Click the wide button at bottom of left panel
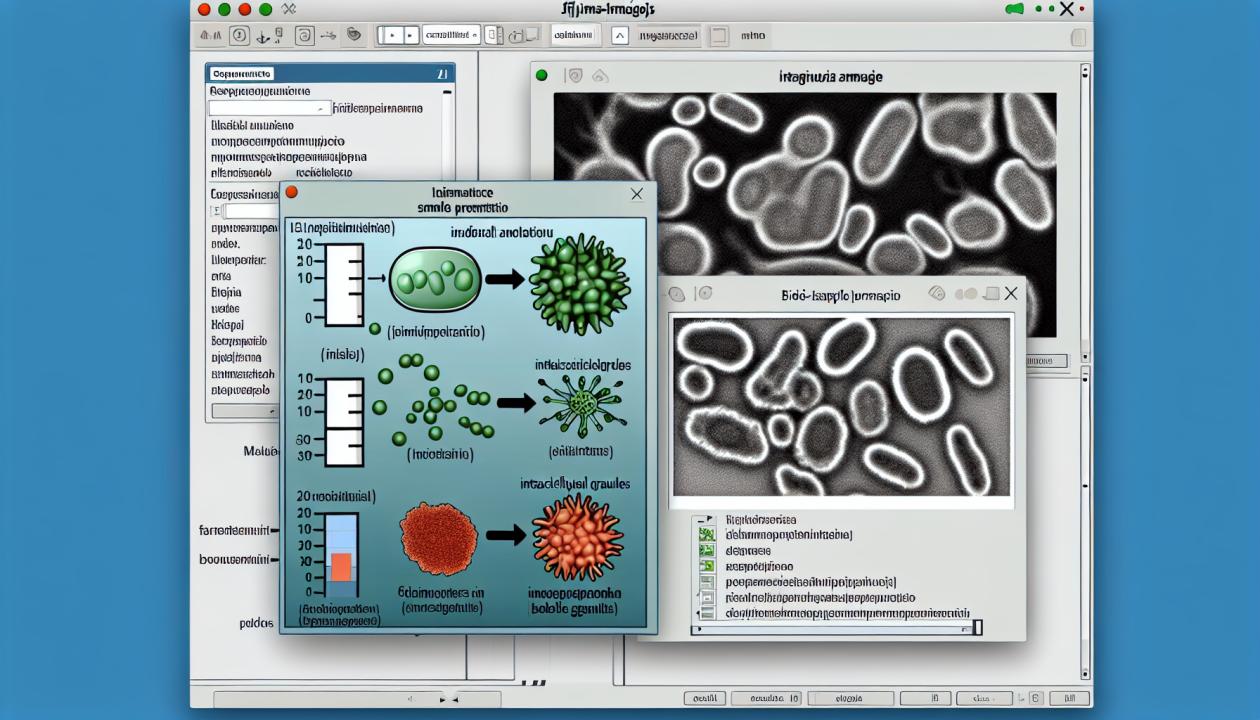 coord(246,411)
